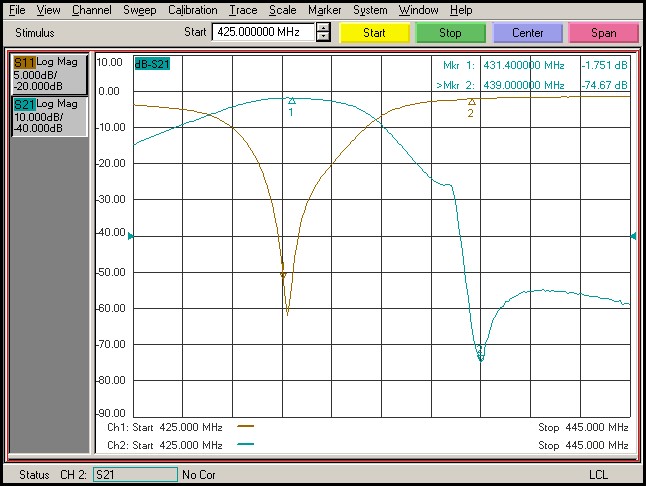646x486 pixels.
Task: Open the Help menu
Action: pyautogui.click(x=461, y=10)
